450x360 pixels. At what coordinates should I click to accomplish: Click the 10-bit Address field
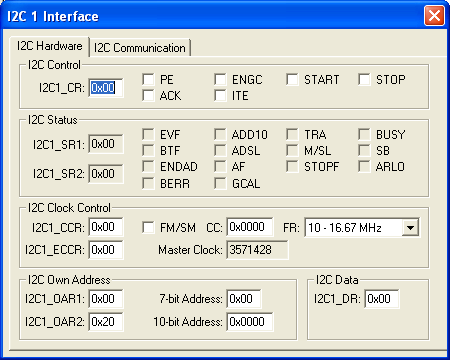click(x=250, y=322)
